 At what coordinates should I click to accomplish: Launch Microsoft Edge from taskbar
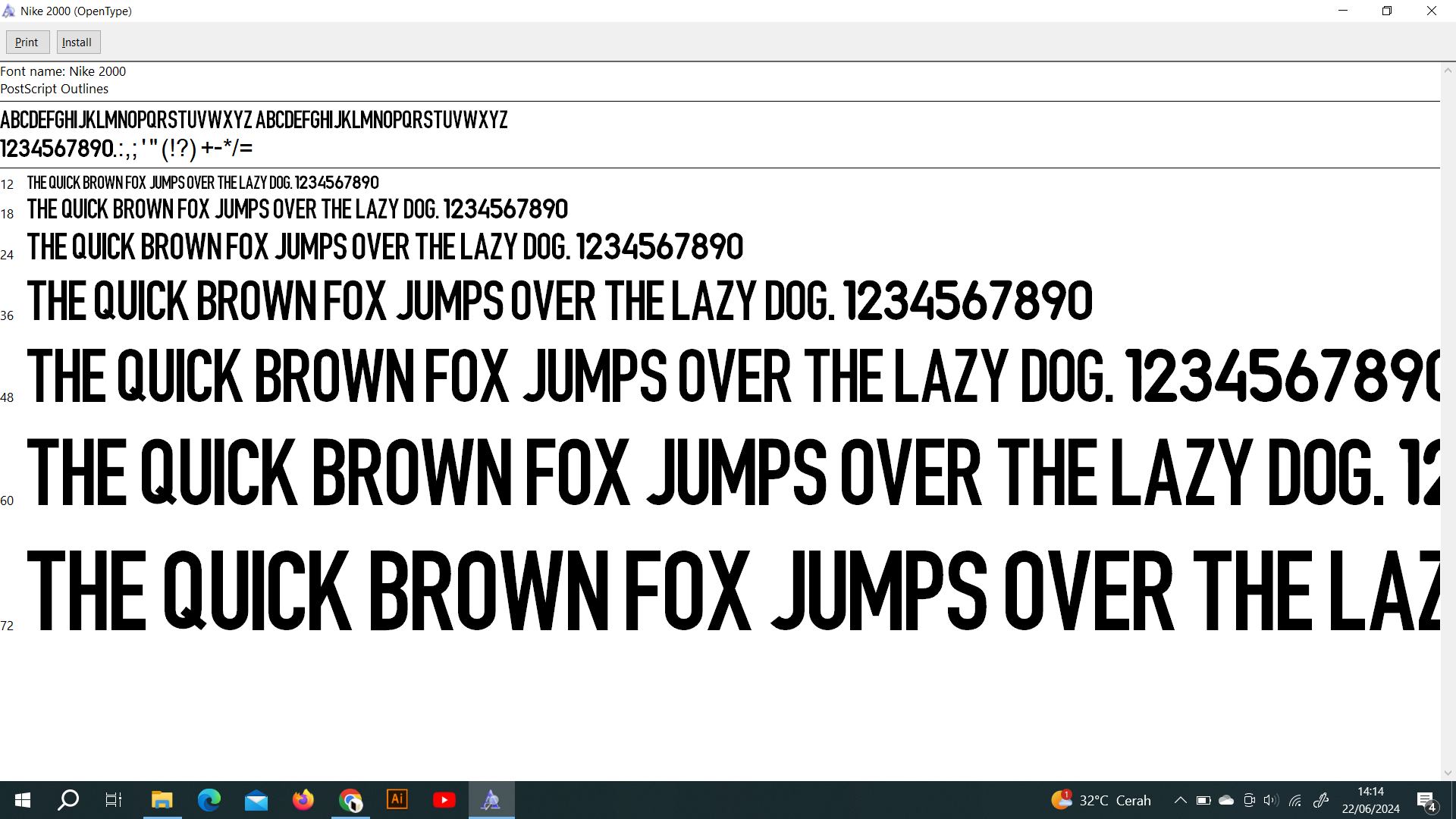coord(209,800)
